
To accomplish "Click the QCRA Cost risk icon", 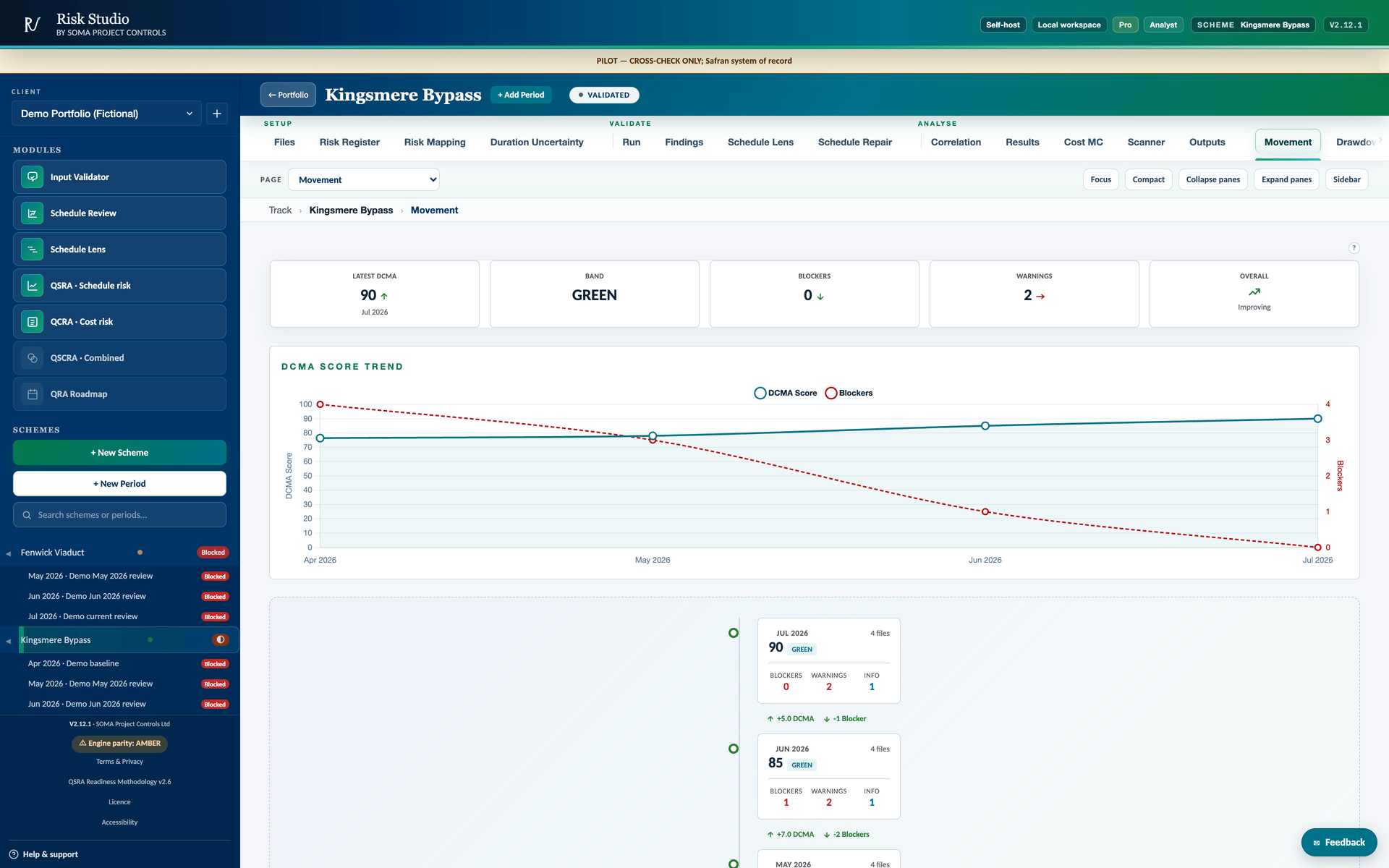I will tap(33, 322).
